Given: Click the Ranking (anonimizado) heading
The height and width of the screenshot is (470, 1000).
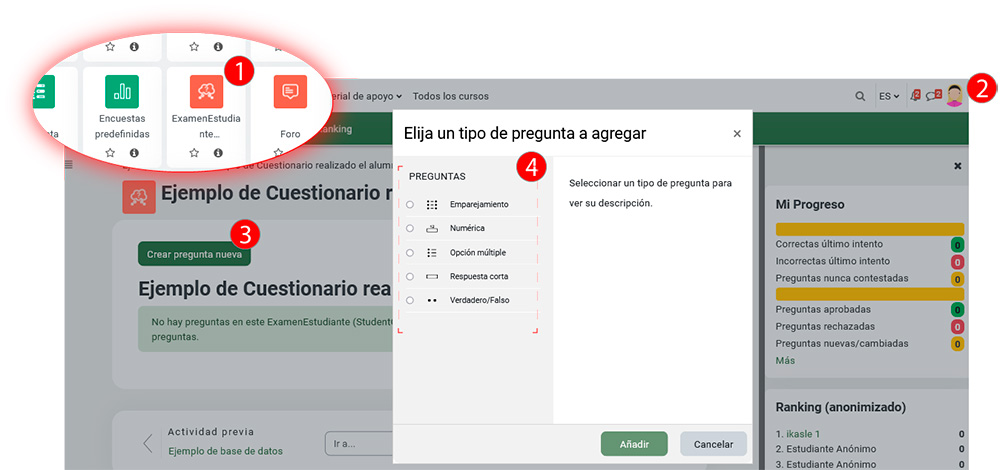Looking at the screenshot, I should pos(841,407).
